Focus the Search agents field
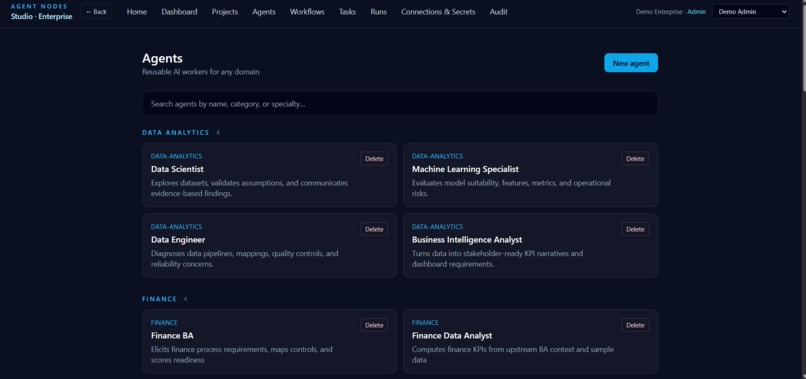Image resolution: width=806 pixels, height=379 pixels. [400, 103]
